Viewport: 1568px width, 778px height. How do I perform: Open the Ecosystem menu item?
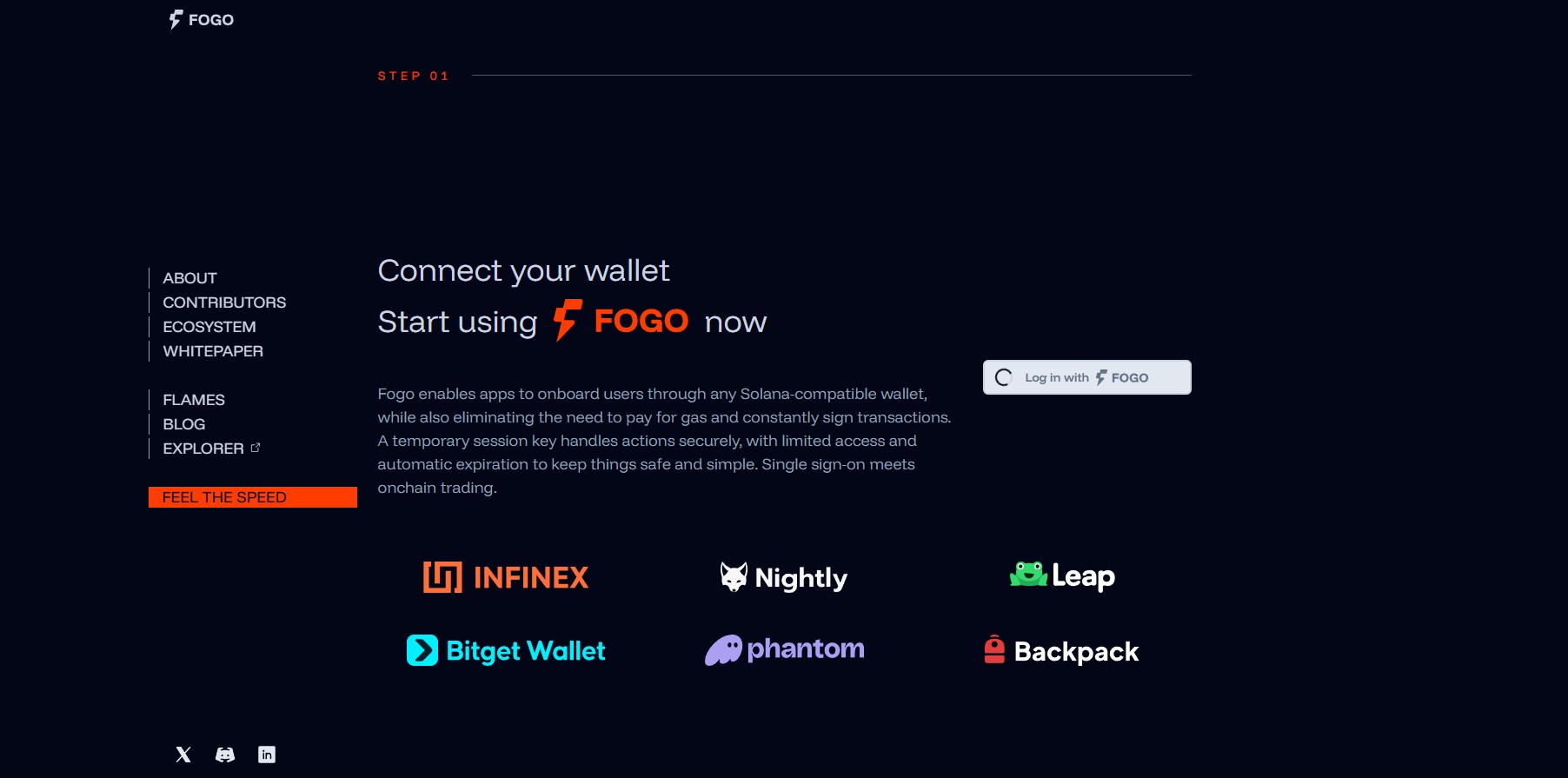pyautogui.click(x=209, y=327)
